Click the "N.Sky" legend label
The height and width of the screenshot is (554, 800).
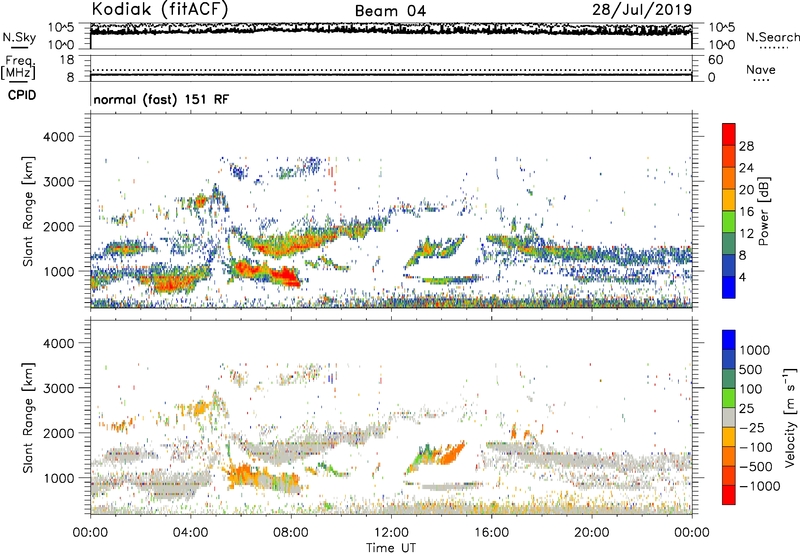pos(19,37)
